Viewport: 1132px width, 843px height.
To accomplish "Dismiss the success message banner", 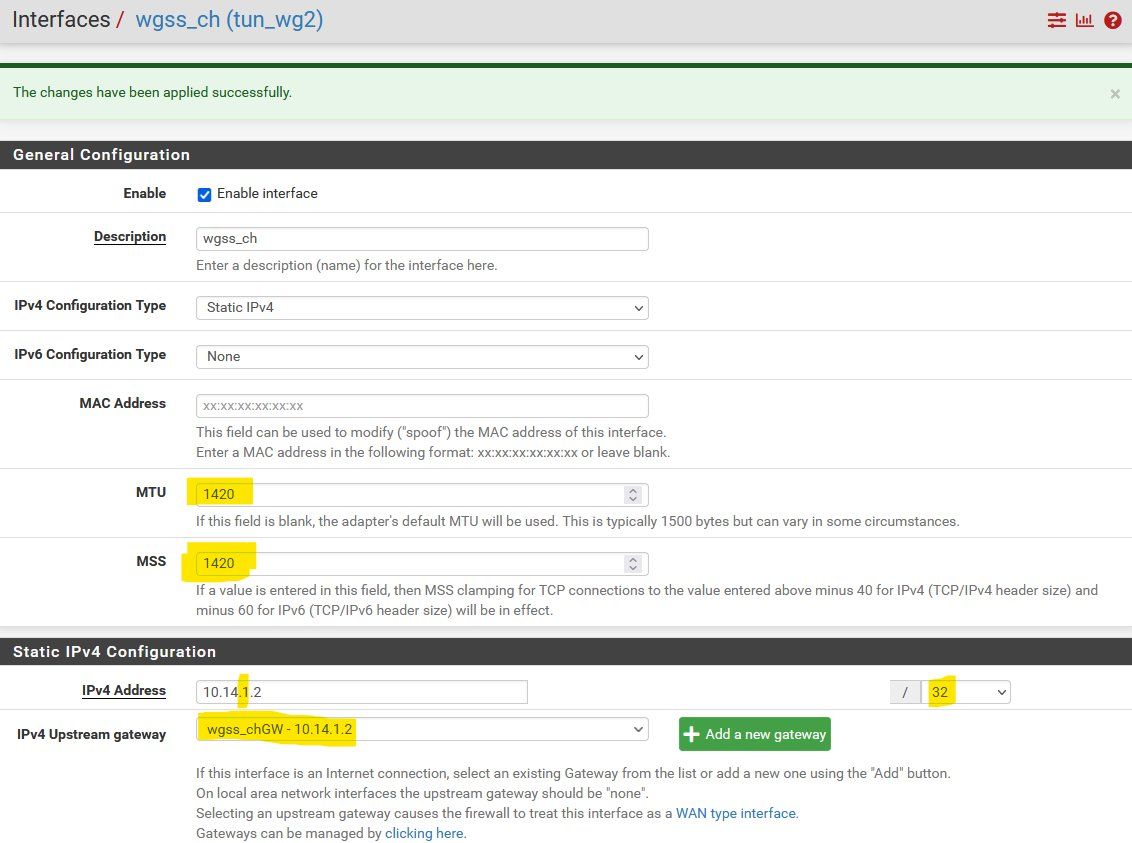I will click(x=1115, y=94).
